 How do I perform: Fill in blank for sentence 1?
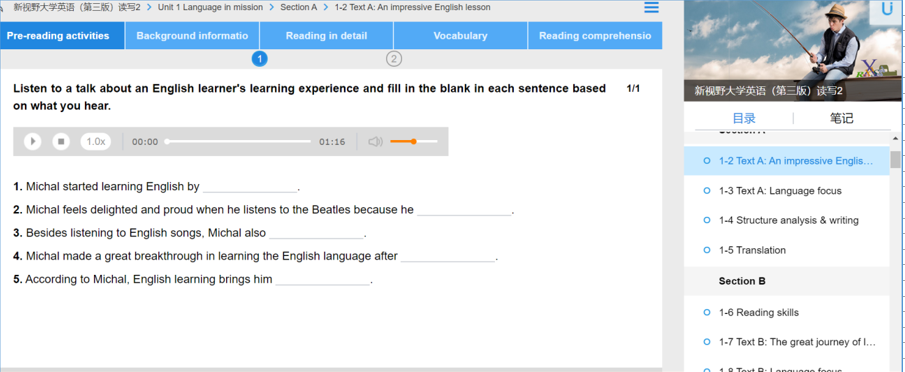click(250, 187)
